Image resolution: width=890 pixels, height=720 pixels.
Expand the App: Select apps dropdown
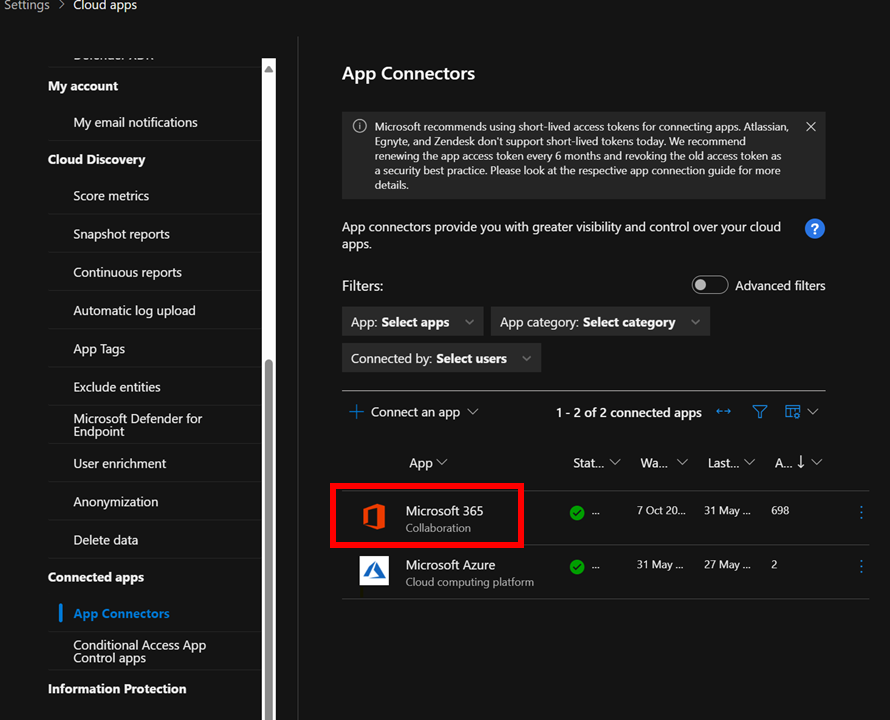tap(412, 322)
